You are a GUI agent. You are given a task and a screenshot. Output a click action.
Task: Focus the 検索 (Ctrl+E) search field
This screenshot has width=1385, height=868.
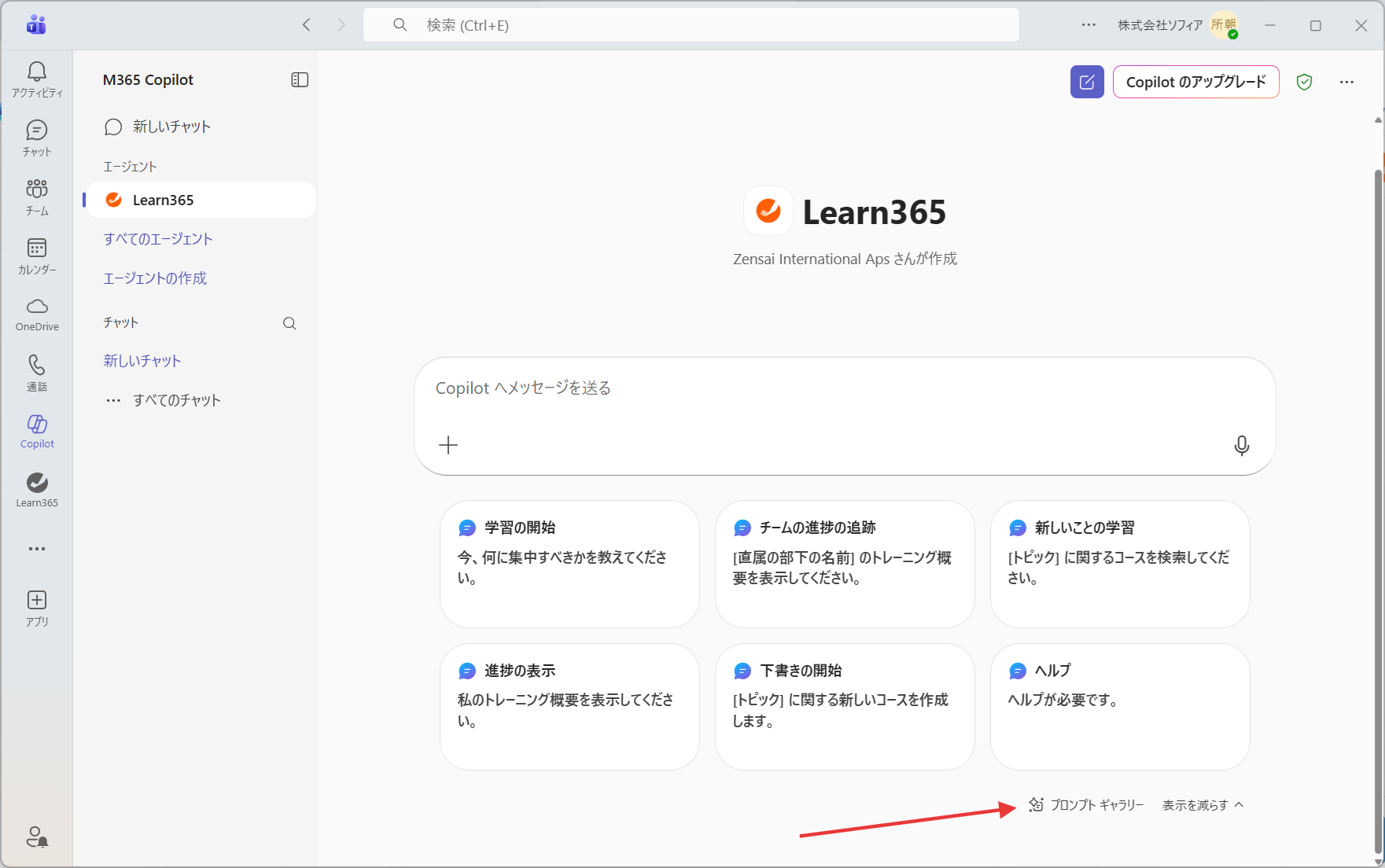click(691, 25)
